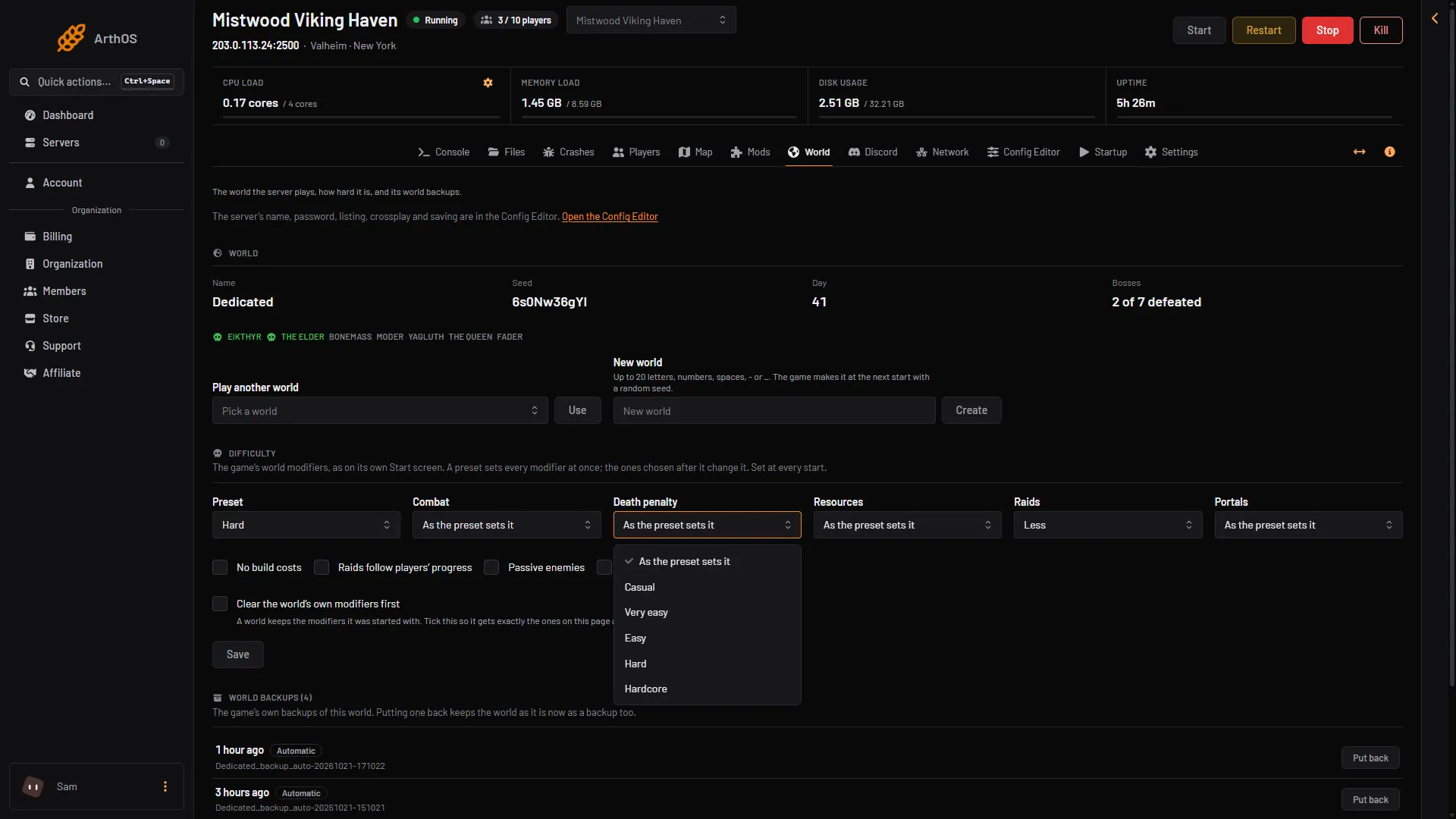
Task: Click the red Stop button
Action: pos(1327,30)
